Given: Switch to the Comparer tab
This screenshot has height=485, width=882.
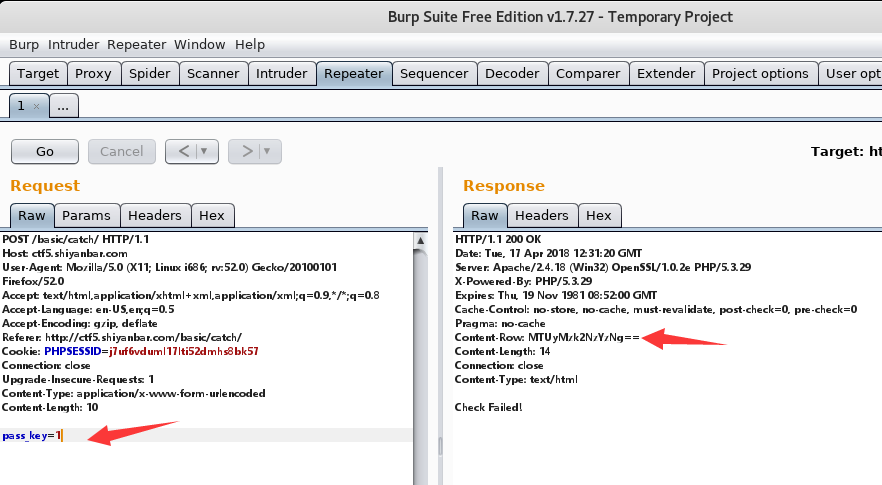Looking at the screenshot, I should [x=588, y=74].
